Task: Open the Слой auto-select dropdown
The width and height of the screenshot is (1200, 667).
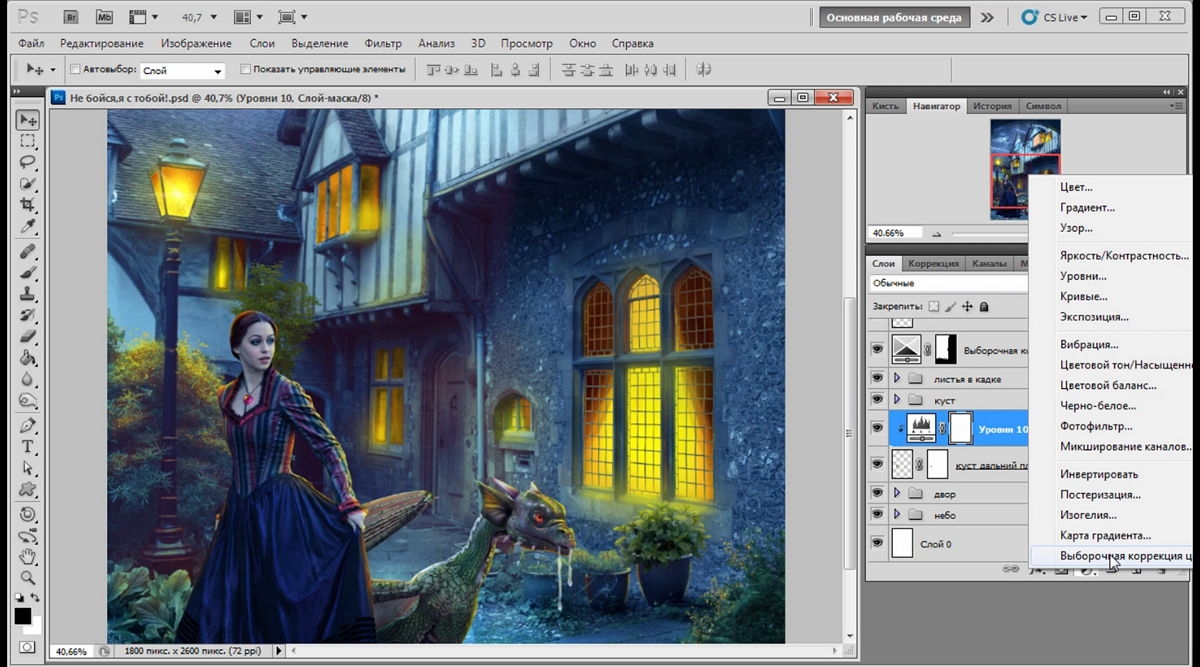Action: (182, 71)
